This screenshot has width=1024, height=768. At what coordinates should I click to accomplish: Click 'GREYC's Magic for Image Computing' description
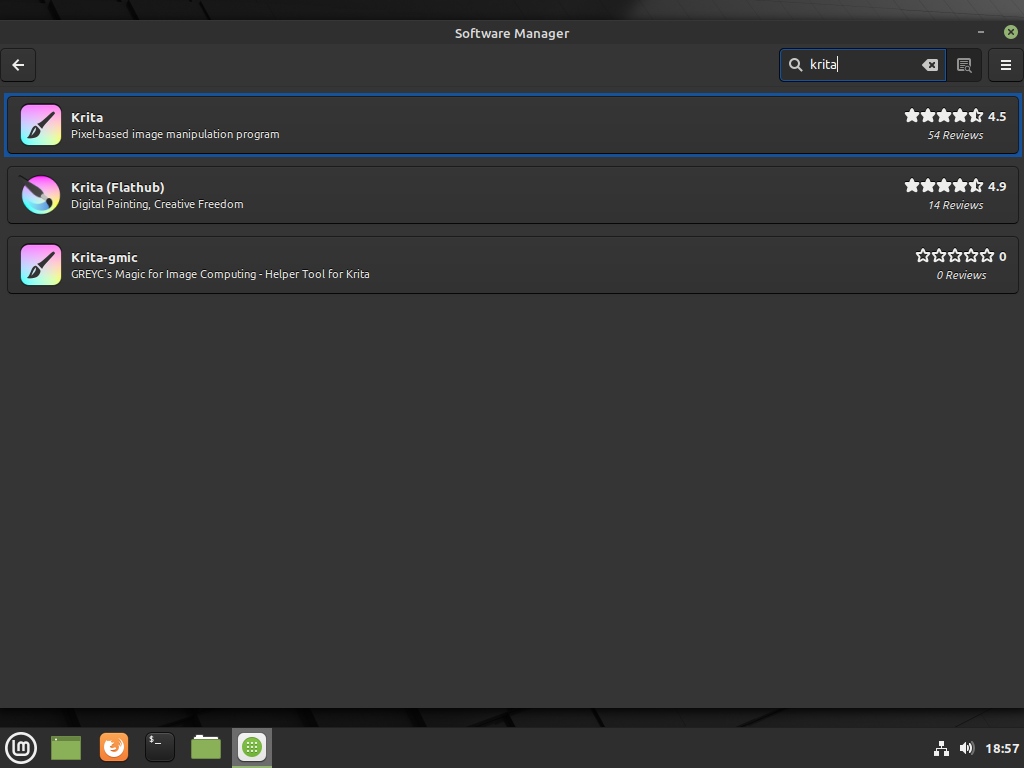[x=220, y=274]
